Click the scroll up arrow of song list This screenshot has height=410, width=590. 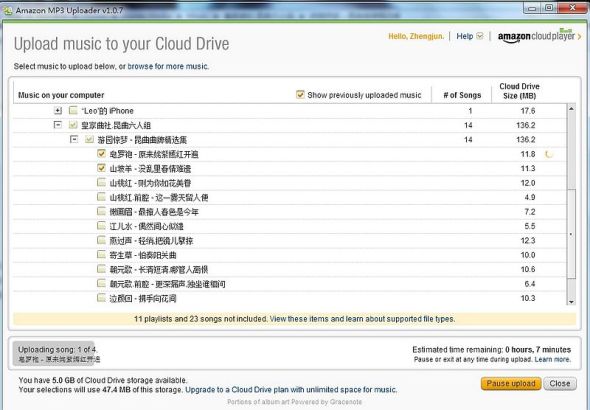click(571, 109)
